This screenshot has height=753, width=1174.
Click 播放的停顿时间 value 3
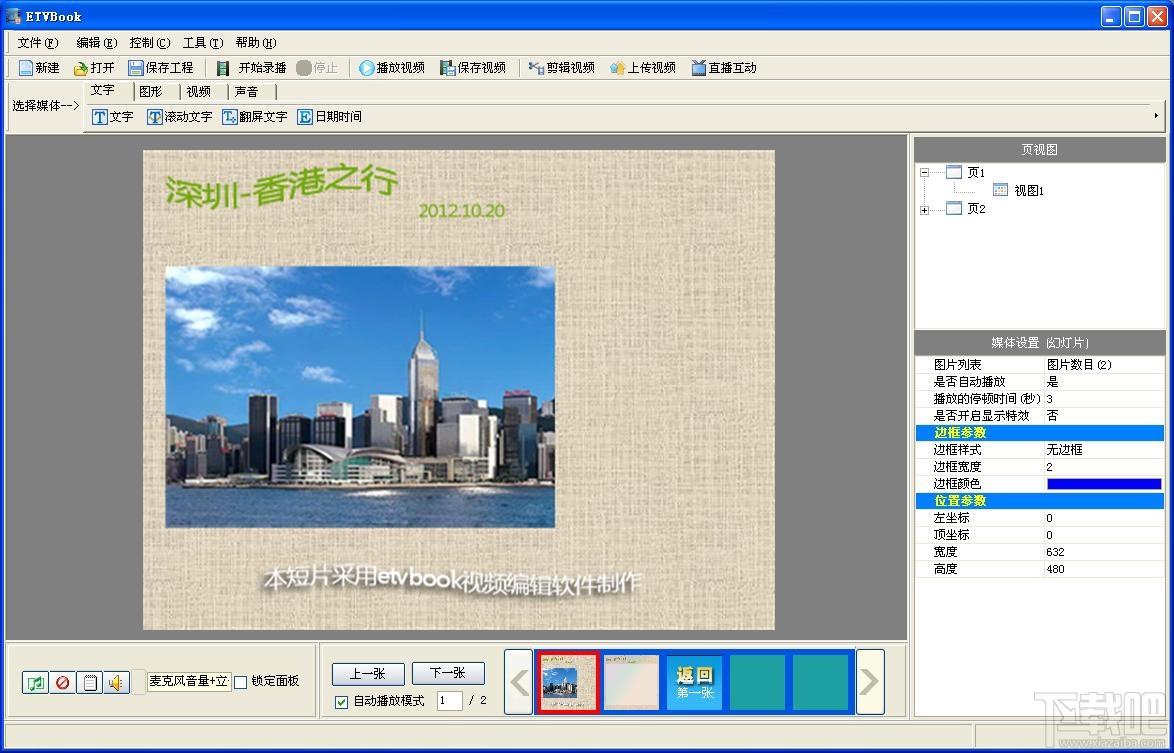[x=1050, y=399]
